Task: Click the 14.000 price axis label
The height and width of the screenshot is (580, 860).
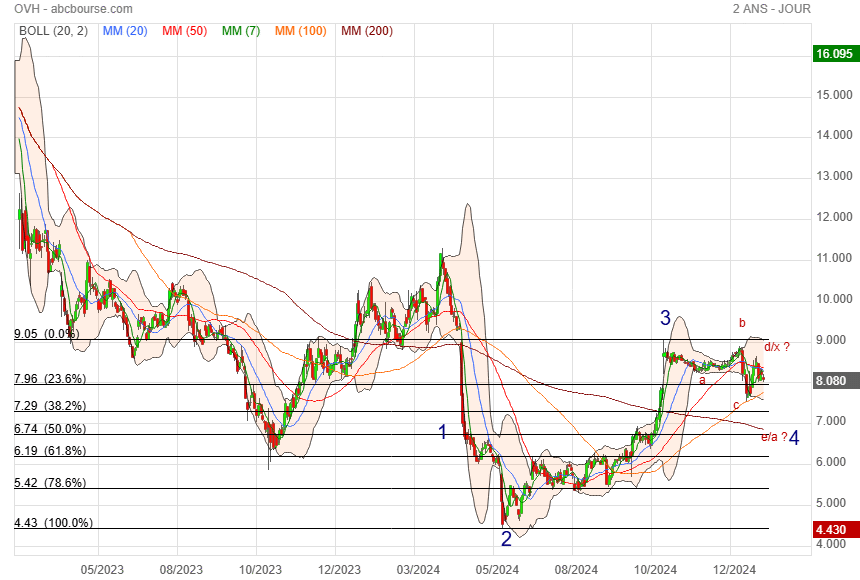Action: (834, 135)
